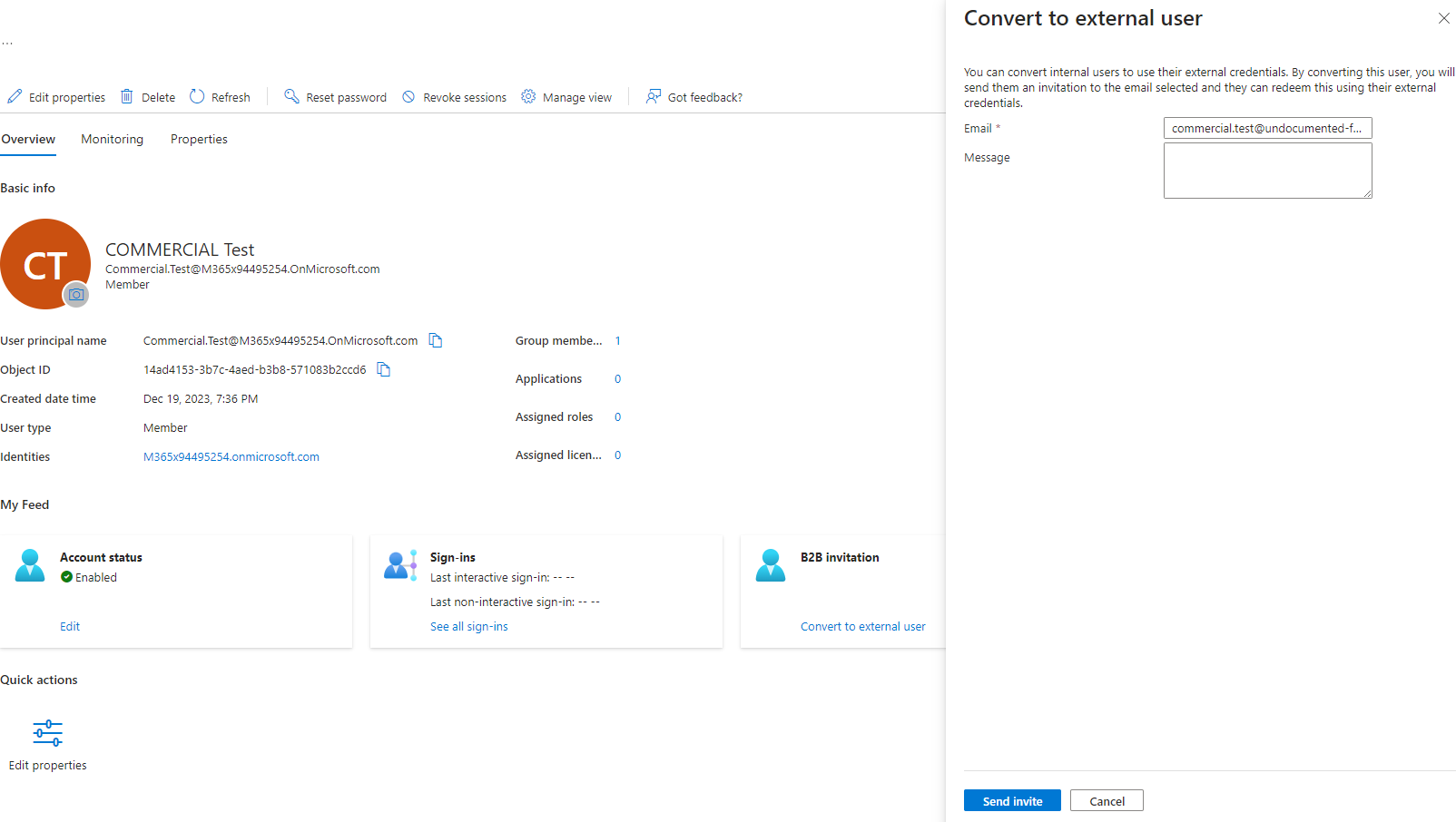
Task: Click the camera icon on the profile avatar
Action: [75, 294]
